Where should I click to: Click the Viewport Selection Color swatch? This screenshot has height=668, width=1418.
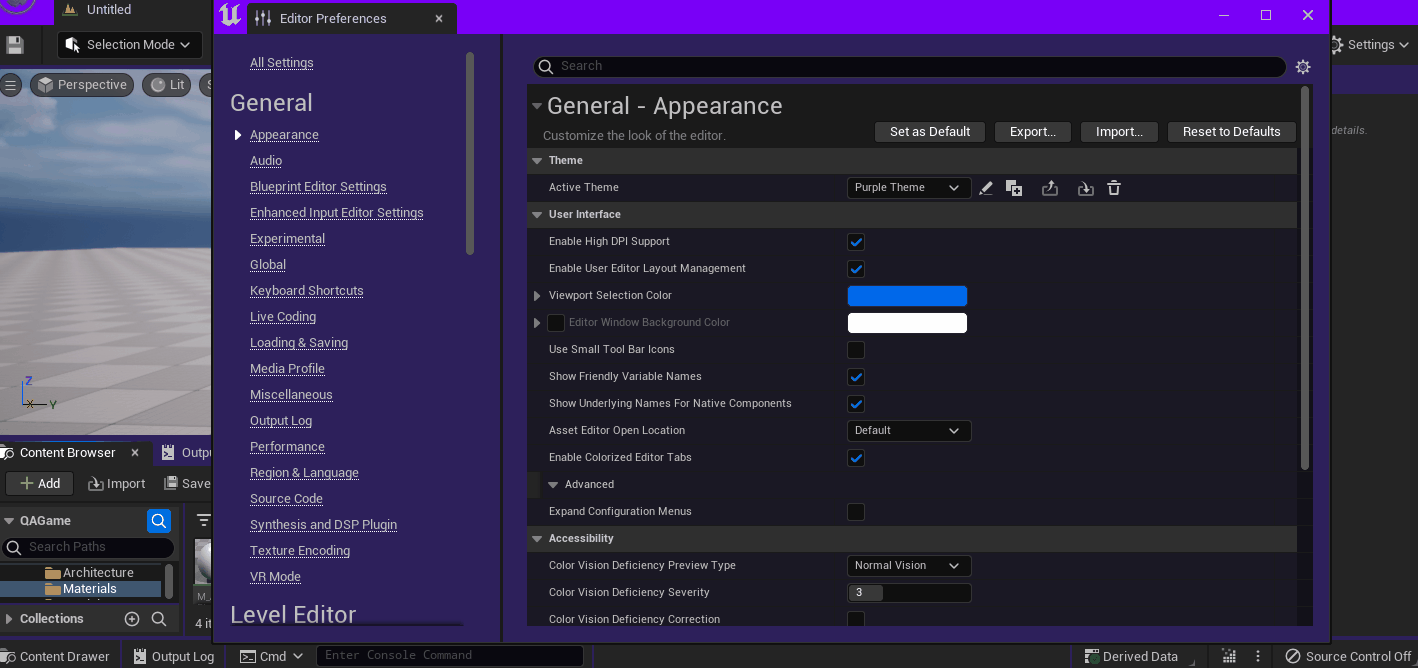pyautogui.click(x=907, y=295)
